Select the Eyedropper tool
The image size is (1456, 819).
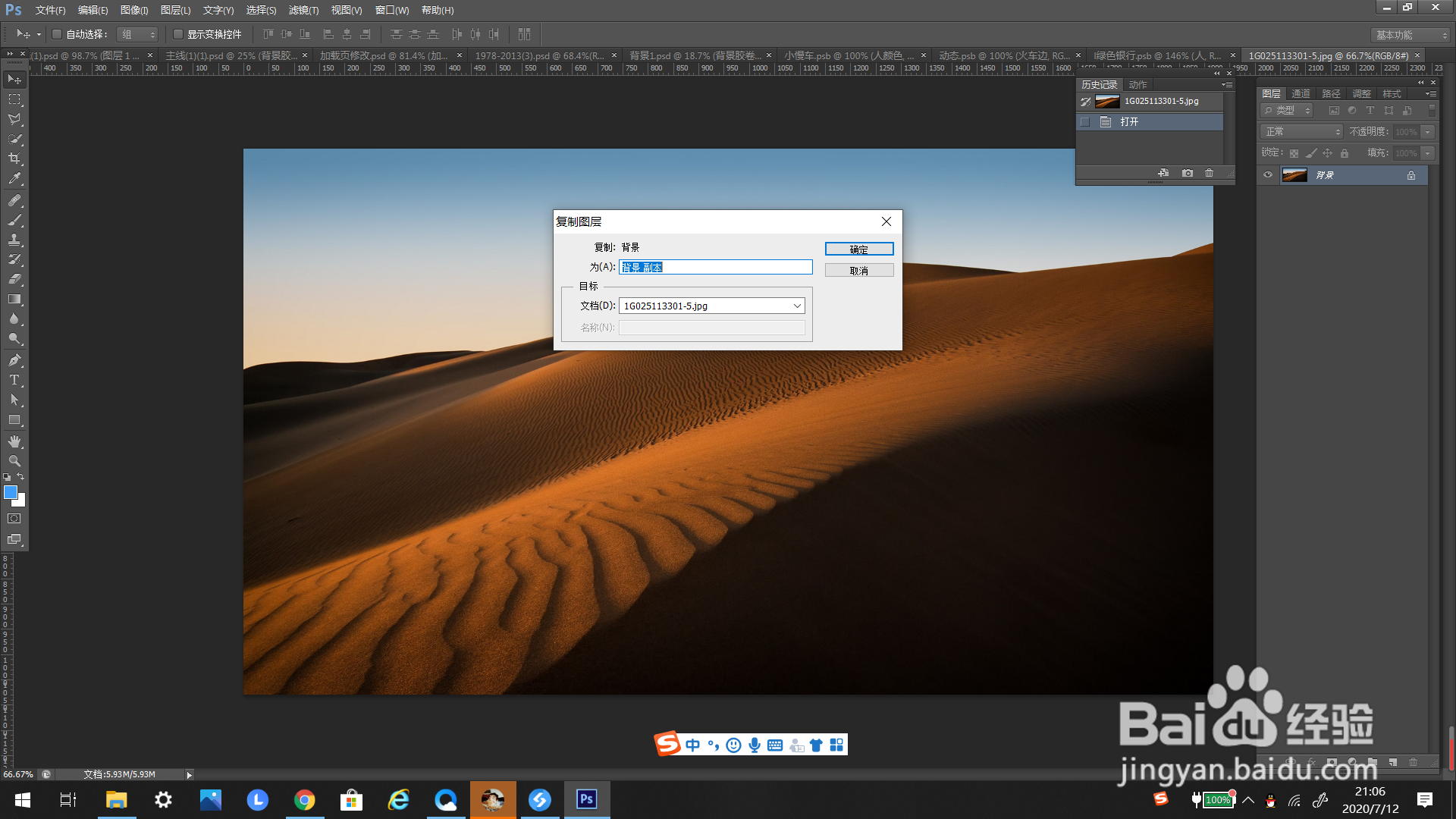(x=14, y=179)
